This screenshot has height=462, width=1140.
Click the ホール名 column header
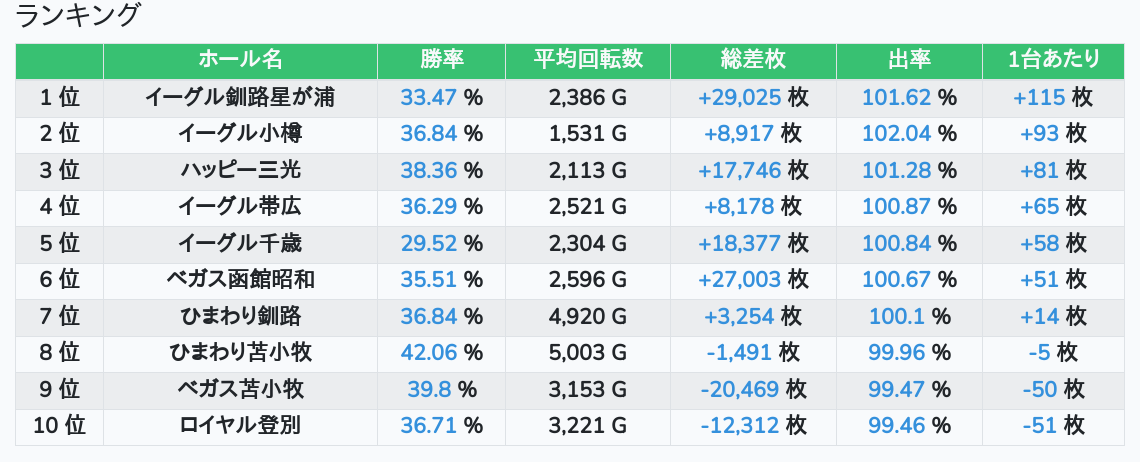(240, 60)
